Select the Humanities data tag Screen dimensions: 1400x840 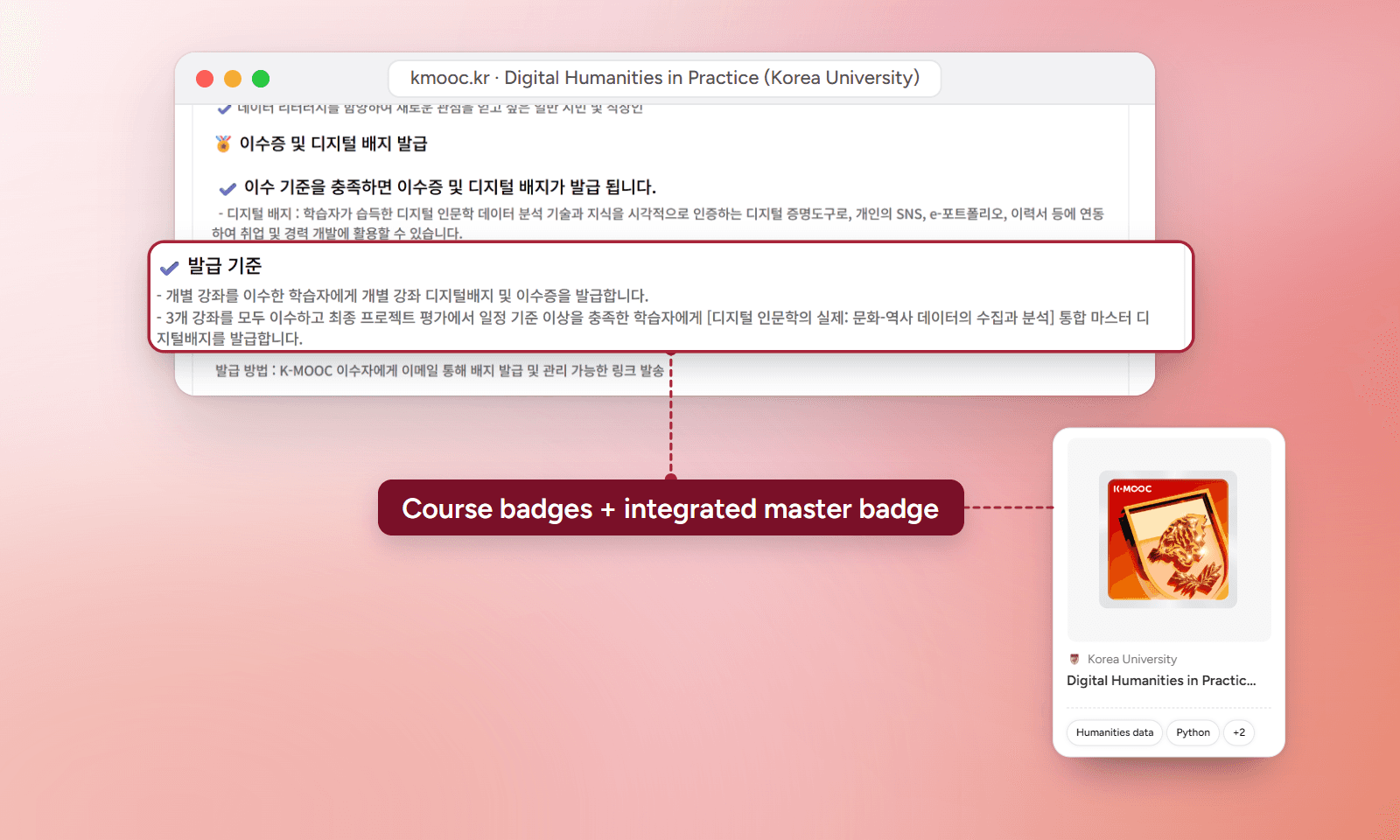pos(1115,732)
